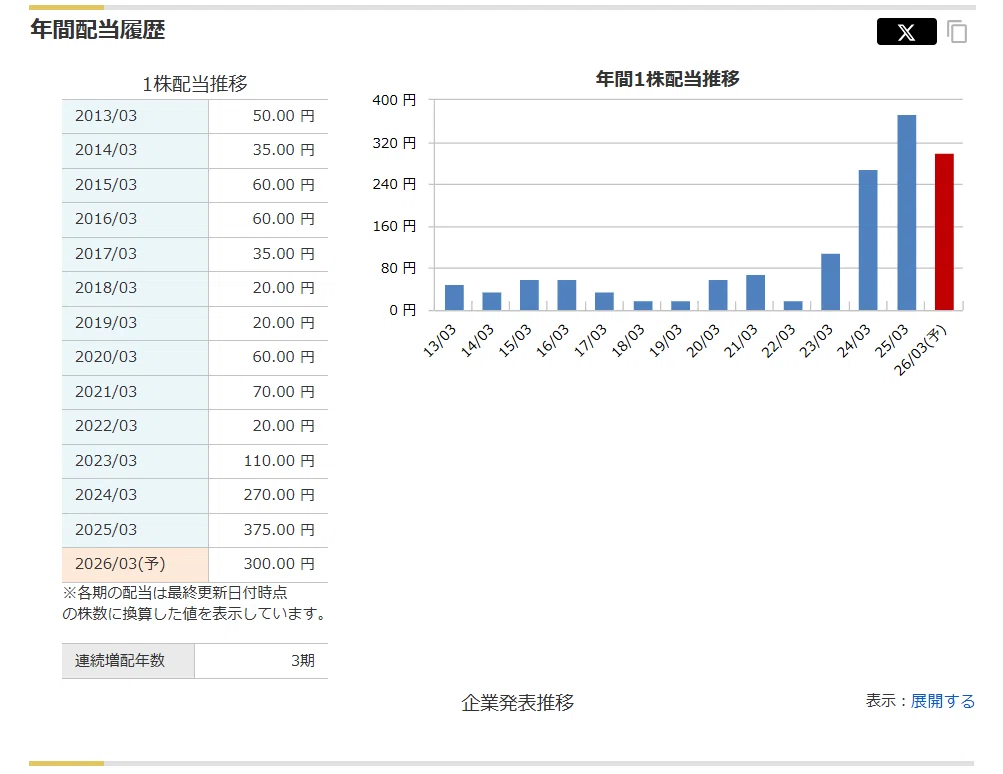Click the red 26/03(予) forecast bar
1003x774 pixels.
point(944,232)
